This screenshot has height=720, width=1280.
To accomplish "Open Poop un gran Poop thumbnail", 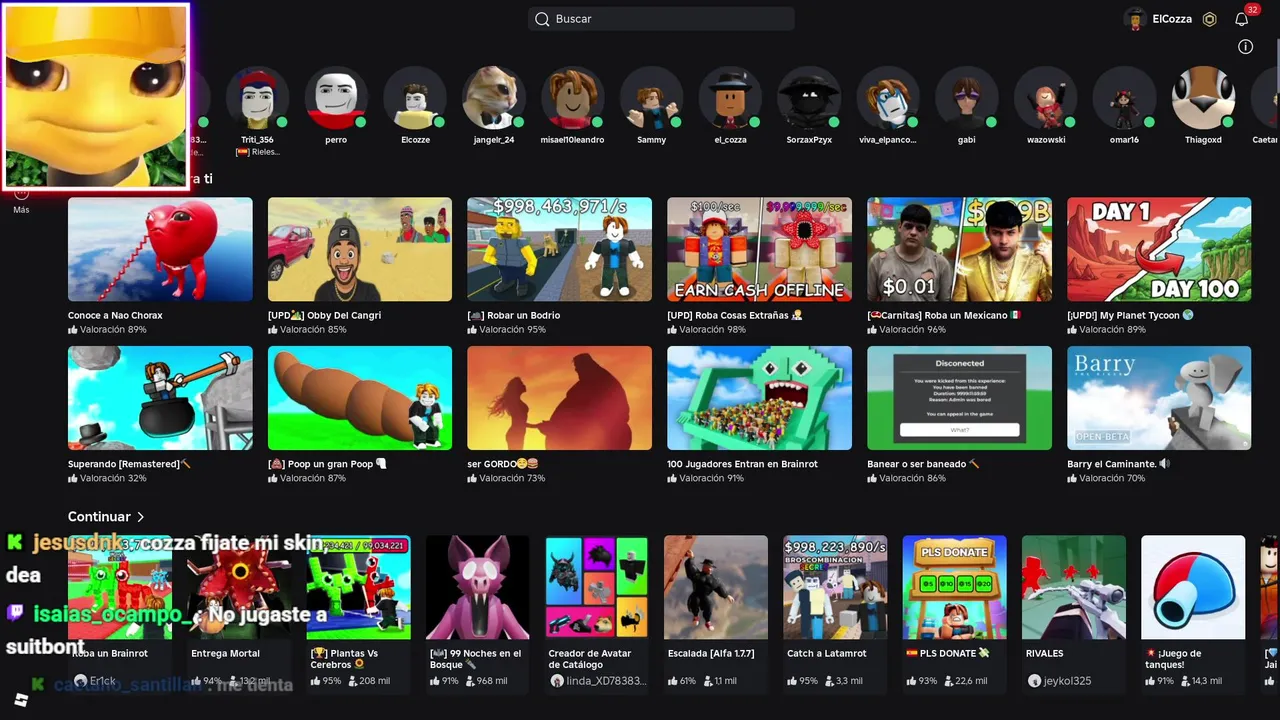I will point(360,398).
